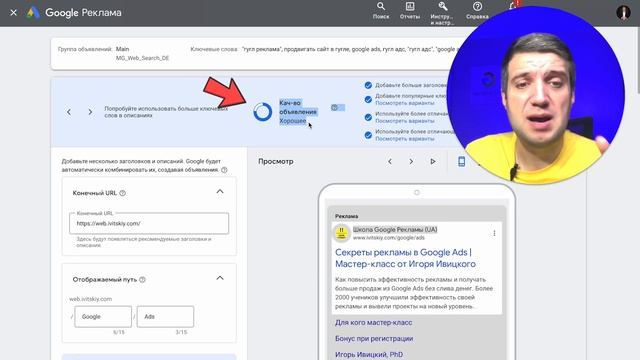Viewport: 640px width, 360px height.
Task: Go to next suggestion in ad strength bar
Action: (x=90, y=112)
